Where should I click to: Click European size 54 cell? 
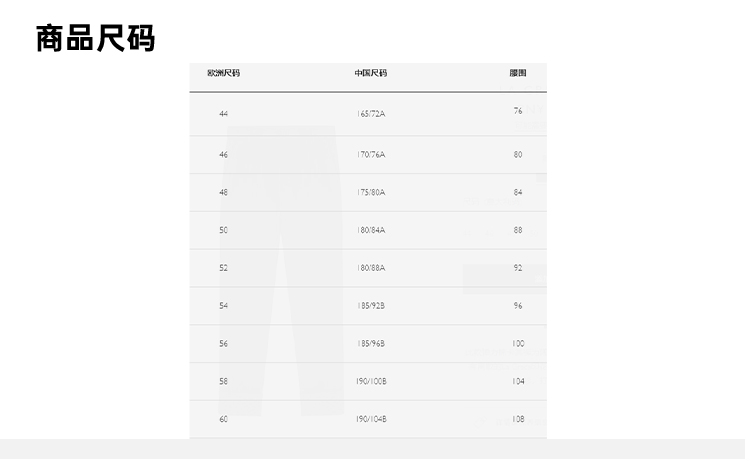[x=223, y=306]
